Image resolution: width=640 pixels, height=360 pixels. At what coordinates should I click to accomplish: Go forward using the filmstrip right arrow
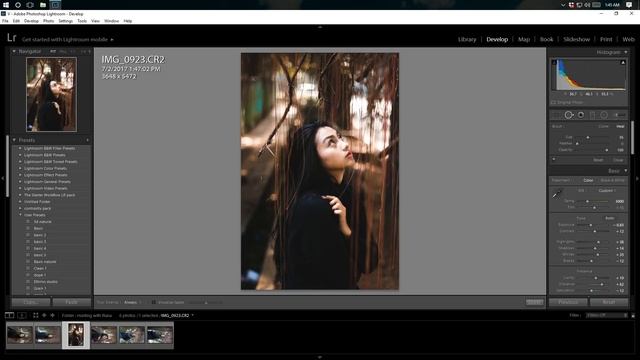pos(52,315)
